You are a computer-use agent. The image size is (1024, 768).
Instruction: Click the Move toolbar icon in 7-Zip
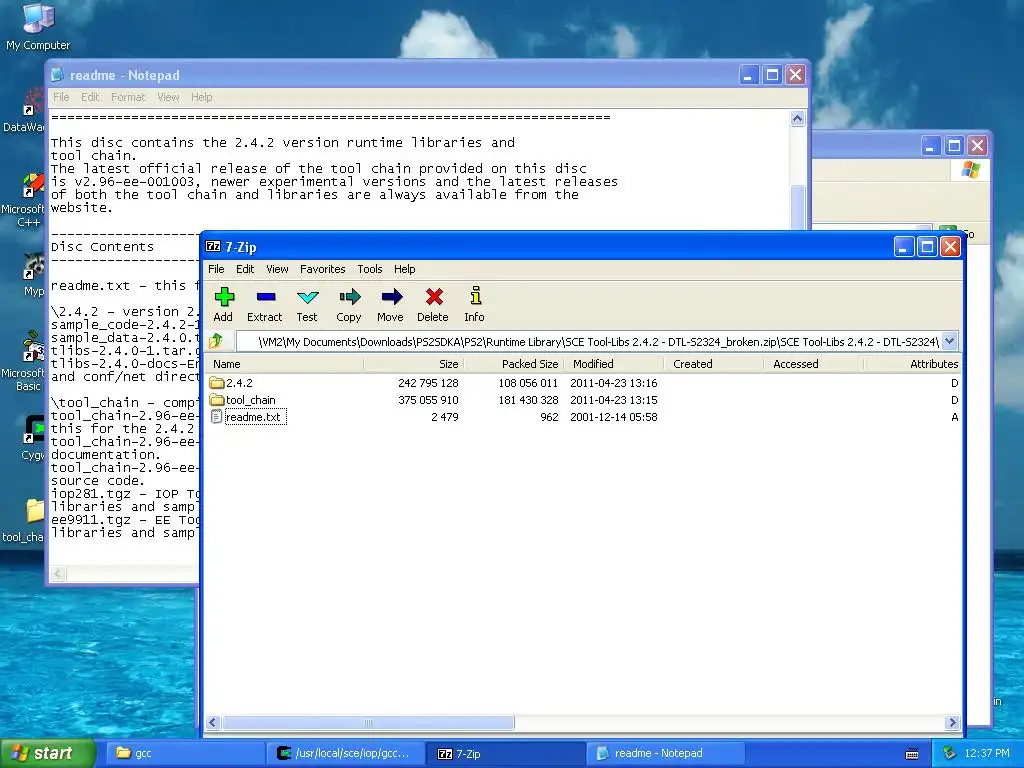(x=391, y=304)
